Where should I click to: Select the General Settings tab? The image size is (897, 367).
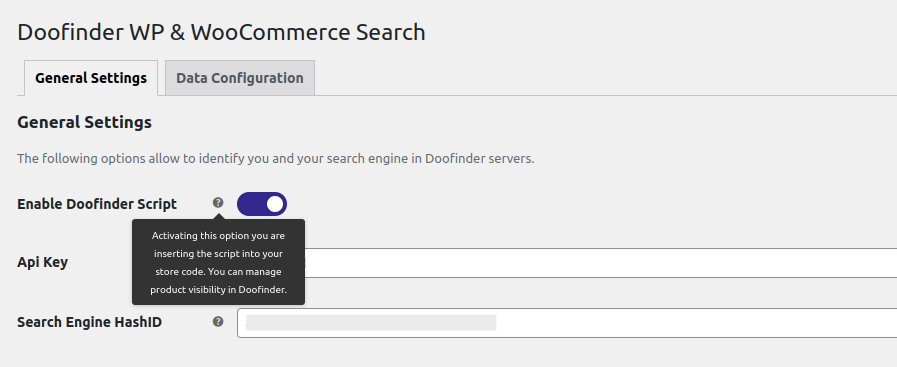(x=91, y=78)
